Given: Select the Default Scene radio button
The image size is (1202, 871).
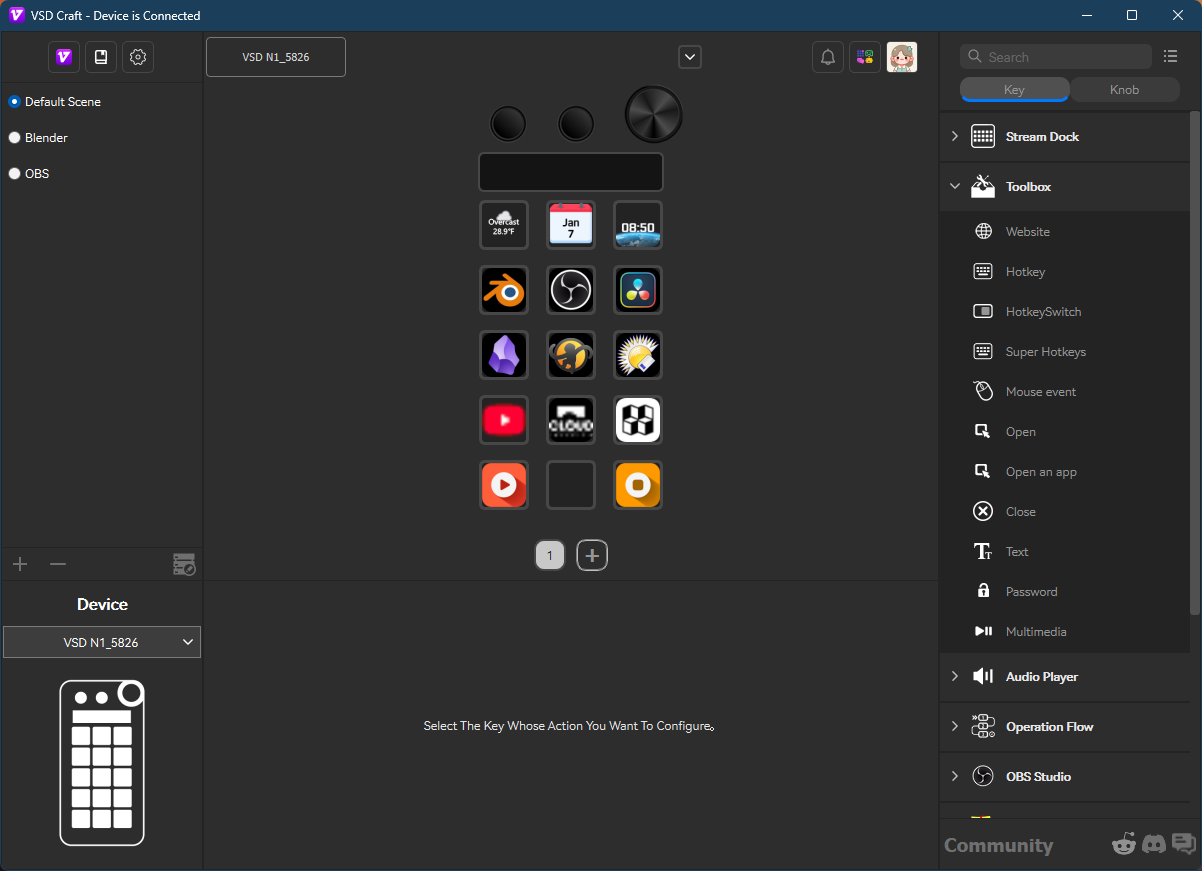Looking at the screenshot, I should (15, 102).
